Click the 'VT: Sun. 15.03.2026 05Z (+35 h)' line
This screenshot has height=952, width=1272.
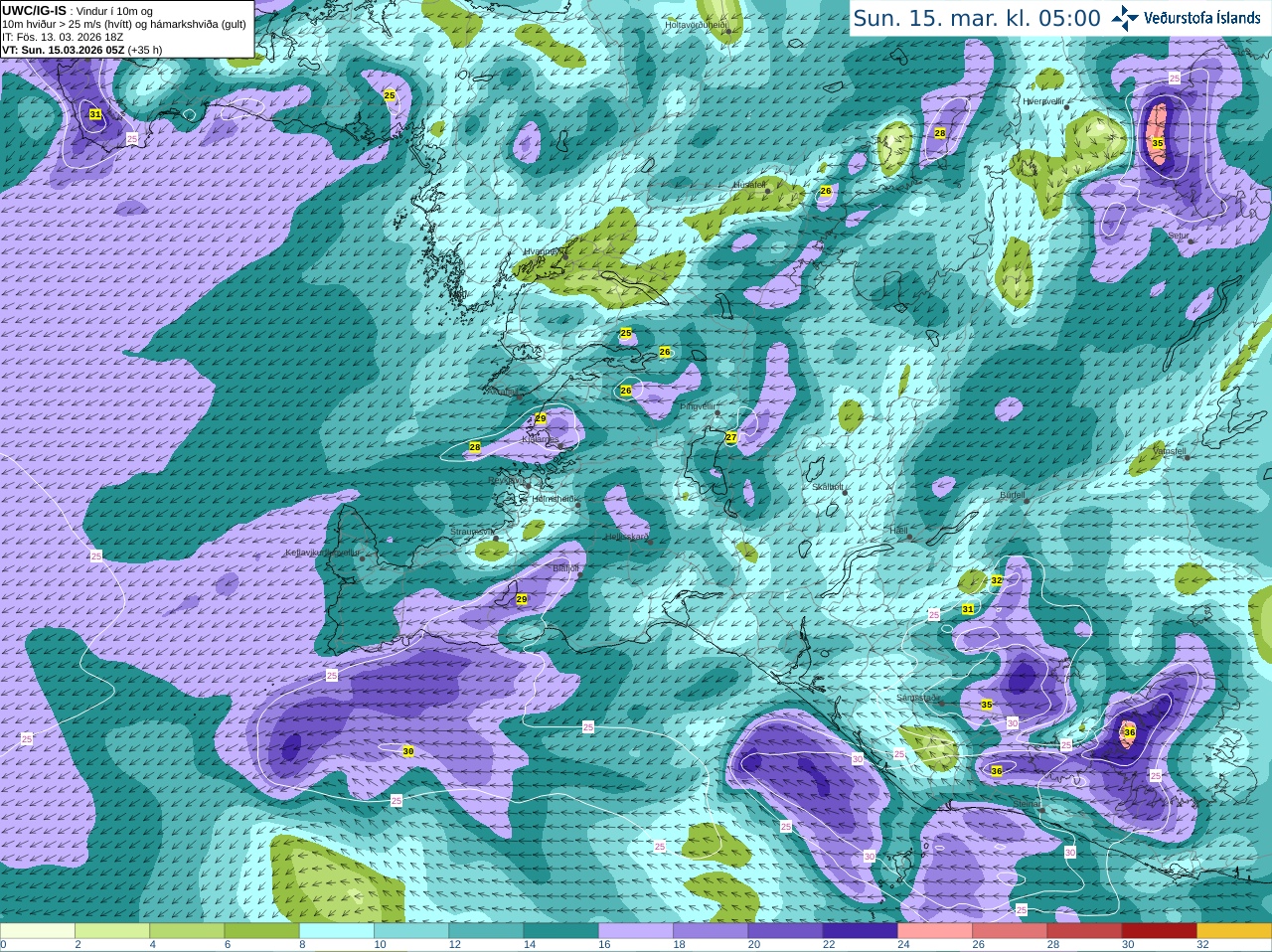tap(82, 50)
